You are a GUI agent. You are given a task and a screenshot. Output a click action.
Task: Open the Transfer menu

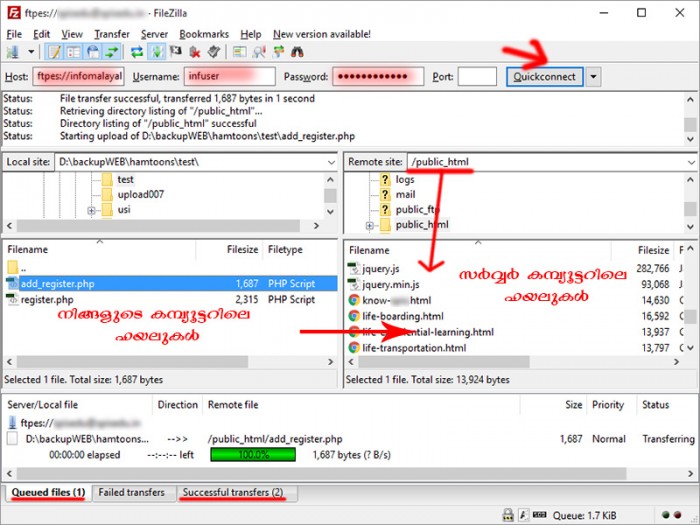112,34
